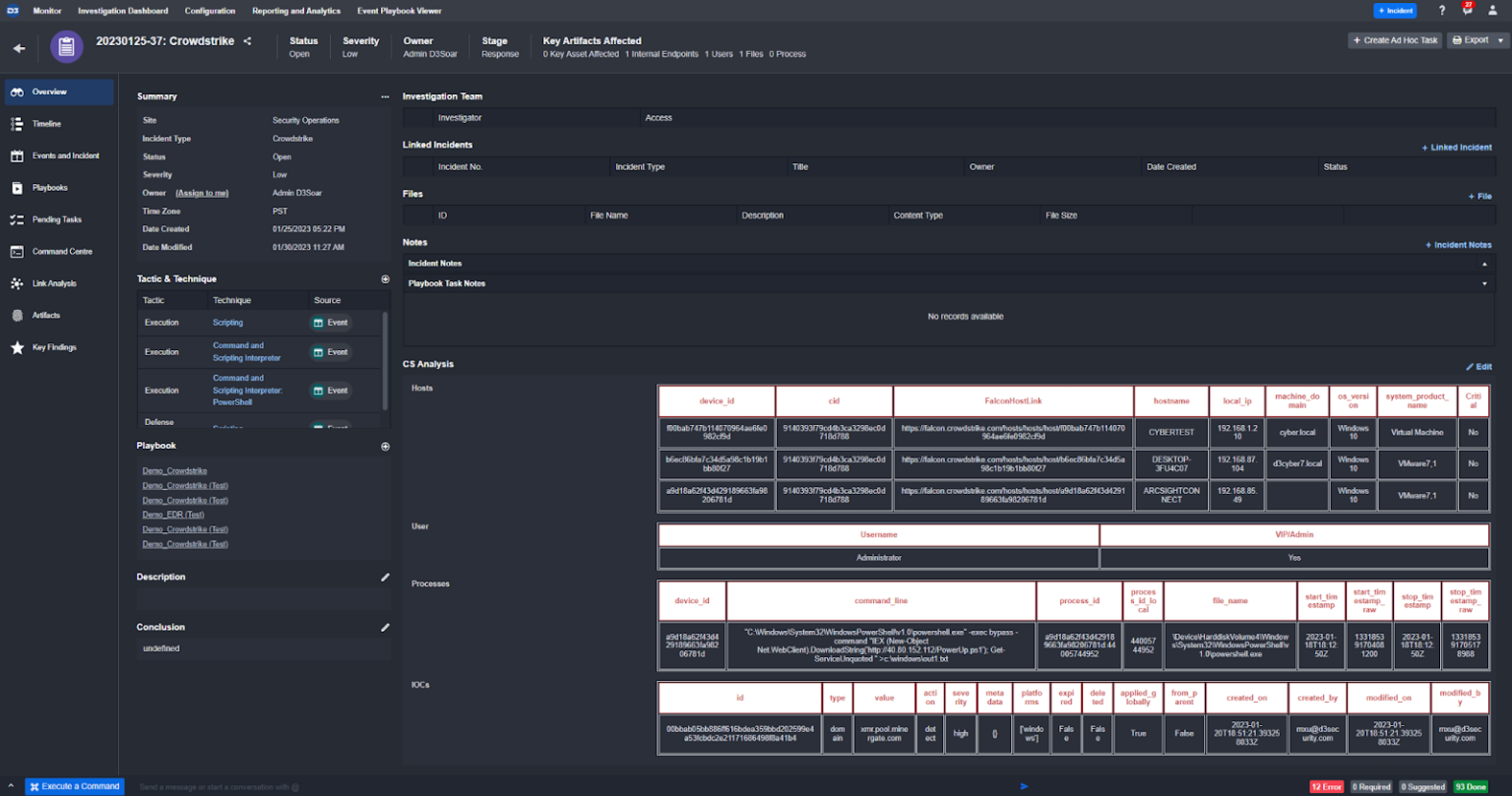The width and height of the screenshot is (1512, 796).
Task: Open the notifications bell showing 27 alerts
Action: click(x=1467, y=10)
